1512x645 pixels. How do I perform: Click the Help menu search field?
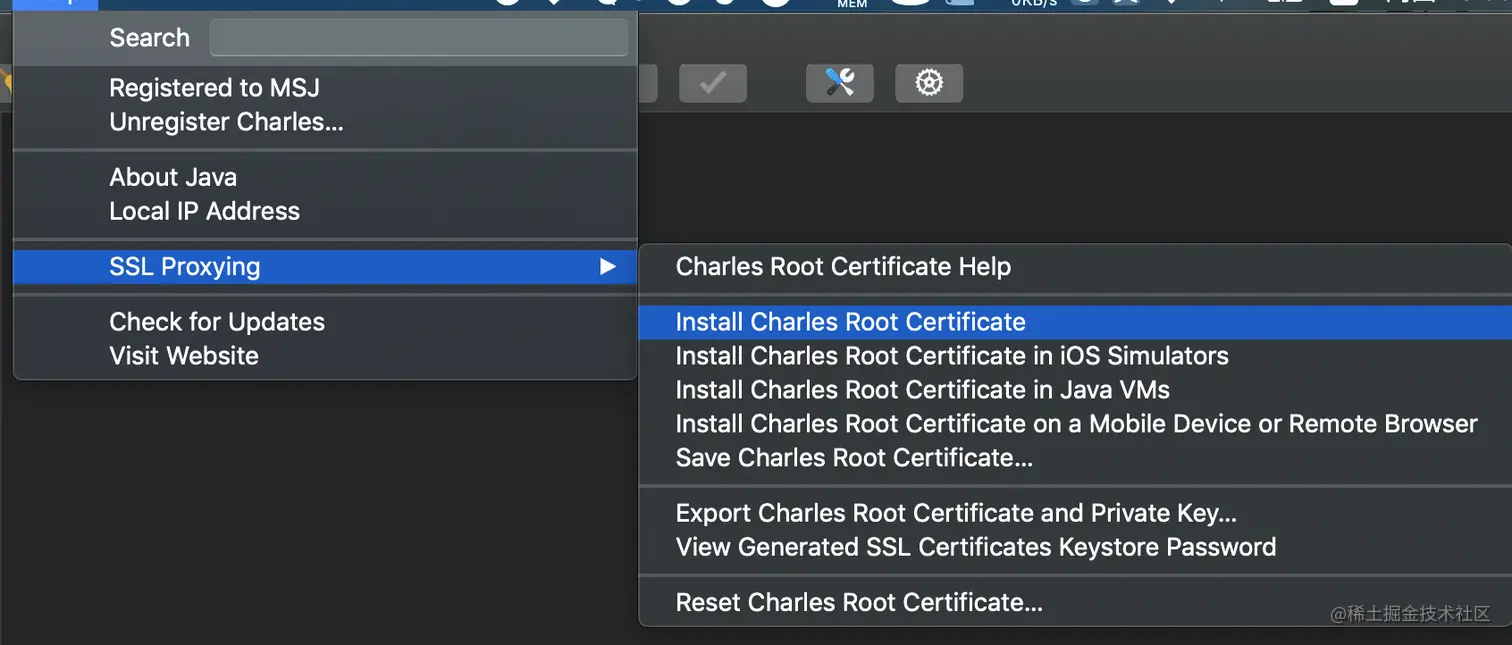418,38
